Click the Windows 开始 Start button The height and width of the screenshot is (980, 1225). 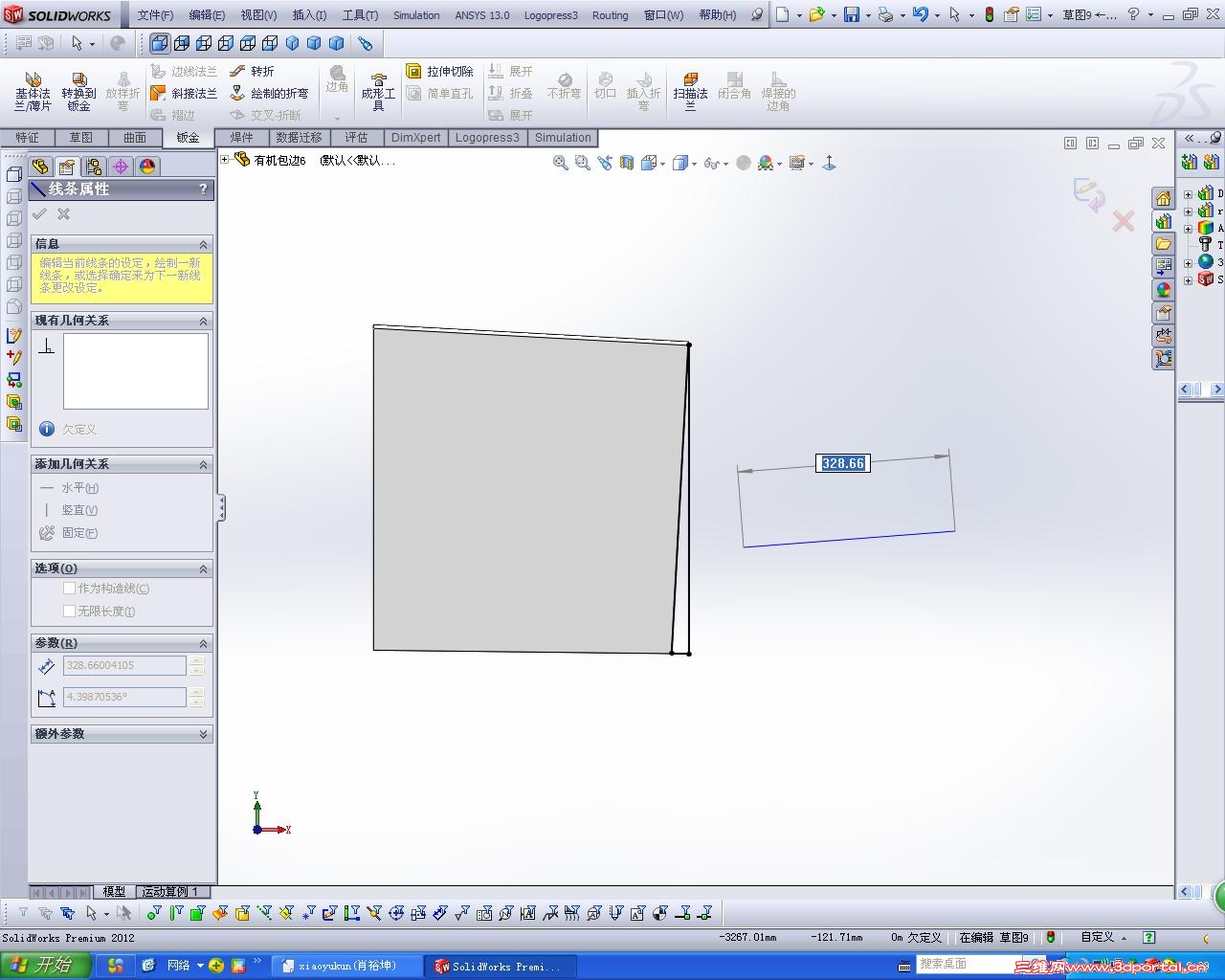point(45,966)
